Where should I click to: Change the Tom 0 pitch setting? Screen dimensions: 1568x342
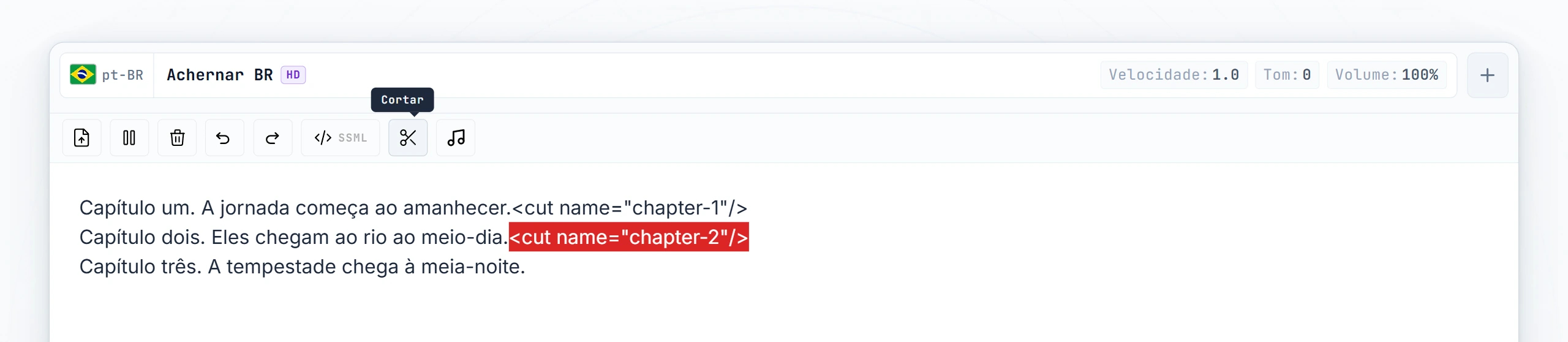point(1287,75)
